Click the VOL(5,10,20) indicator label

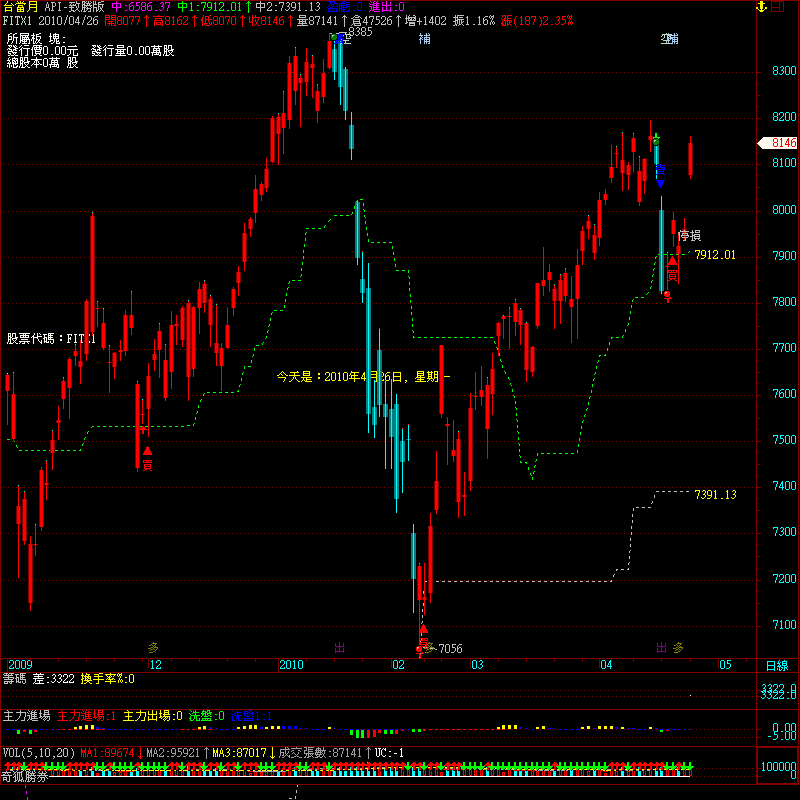click(x=38, y=751)
